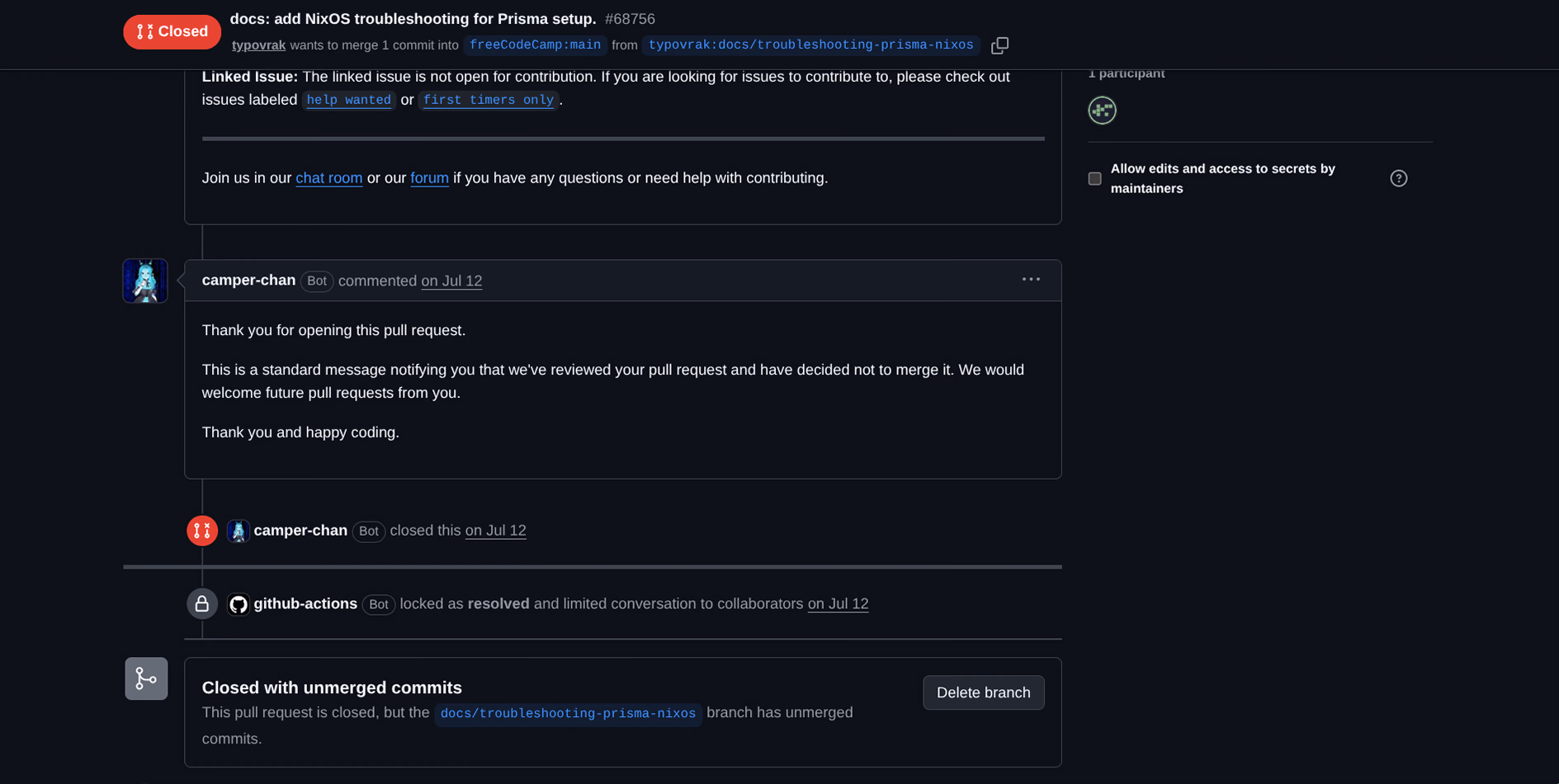Open the camper-chan comment options menu

click(1031, 280)
